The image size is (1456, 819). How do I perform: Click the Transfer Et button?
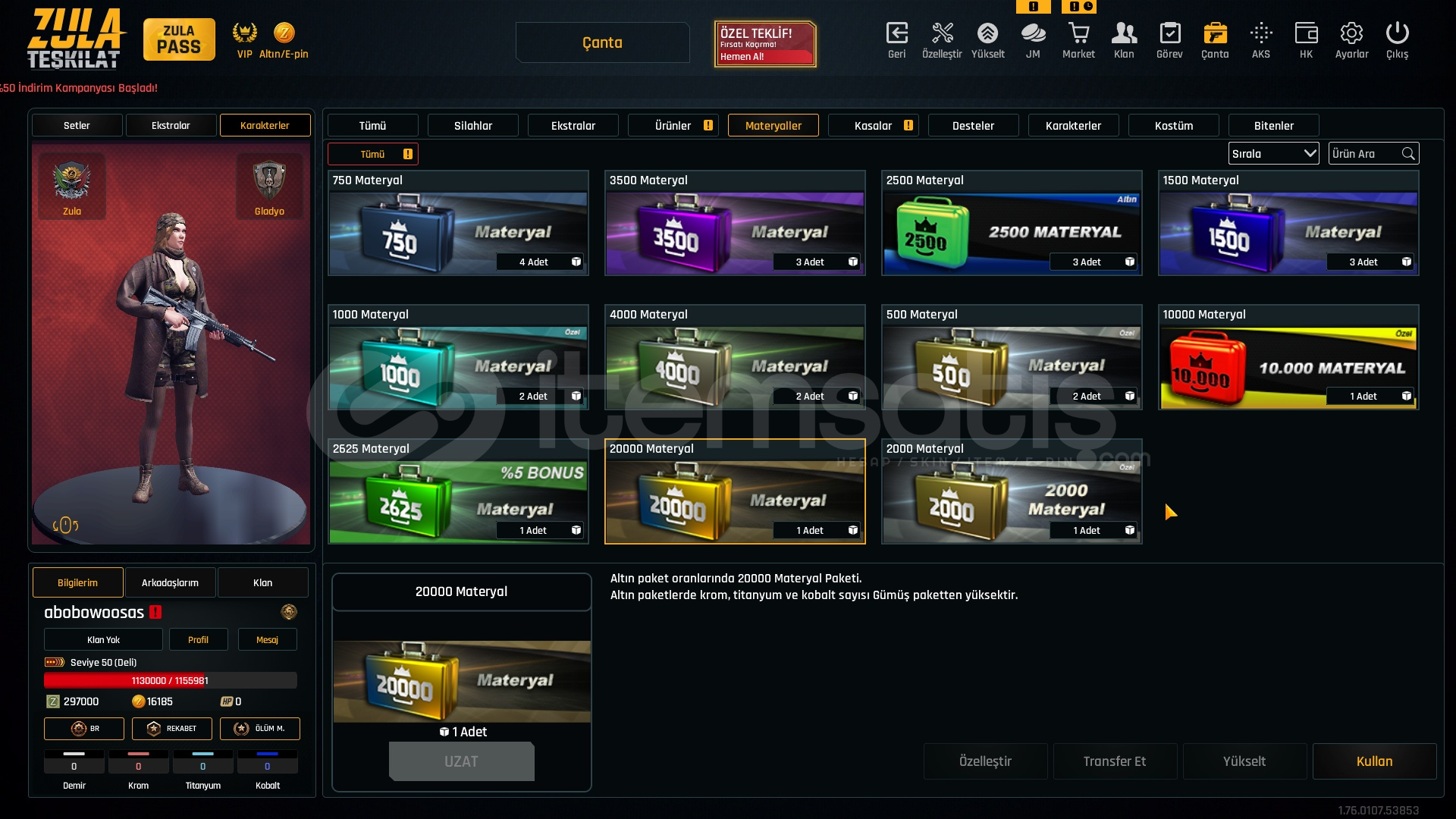1115,761
